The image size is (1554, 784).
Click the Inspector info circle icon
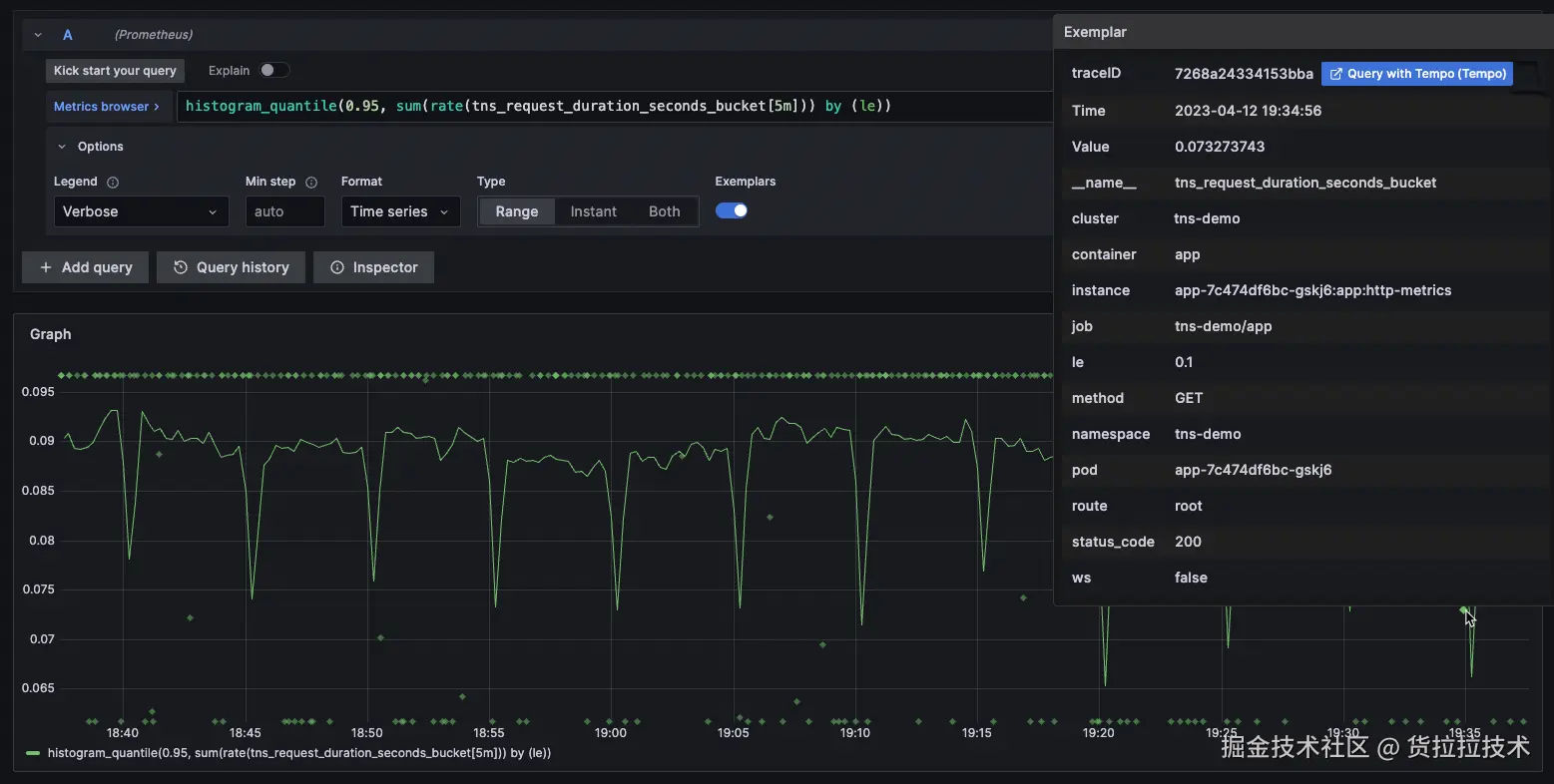[x=337, y=267]
